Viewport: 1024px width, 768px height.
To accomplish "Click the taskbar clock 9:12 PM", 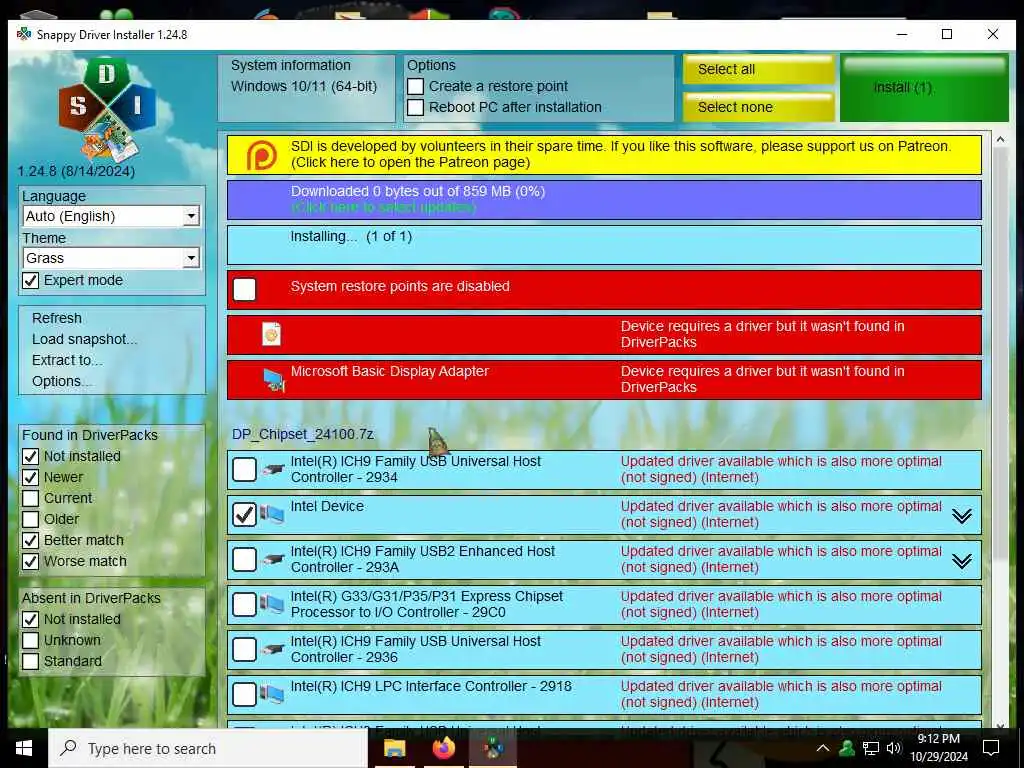I will [938, 748].
